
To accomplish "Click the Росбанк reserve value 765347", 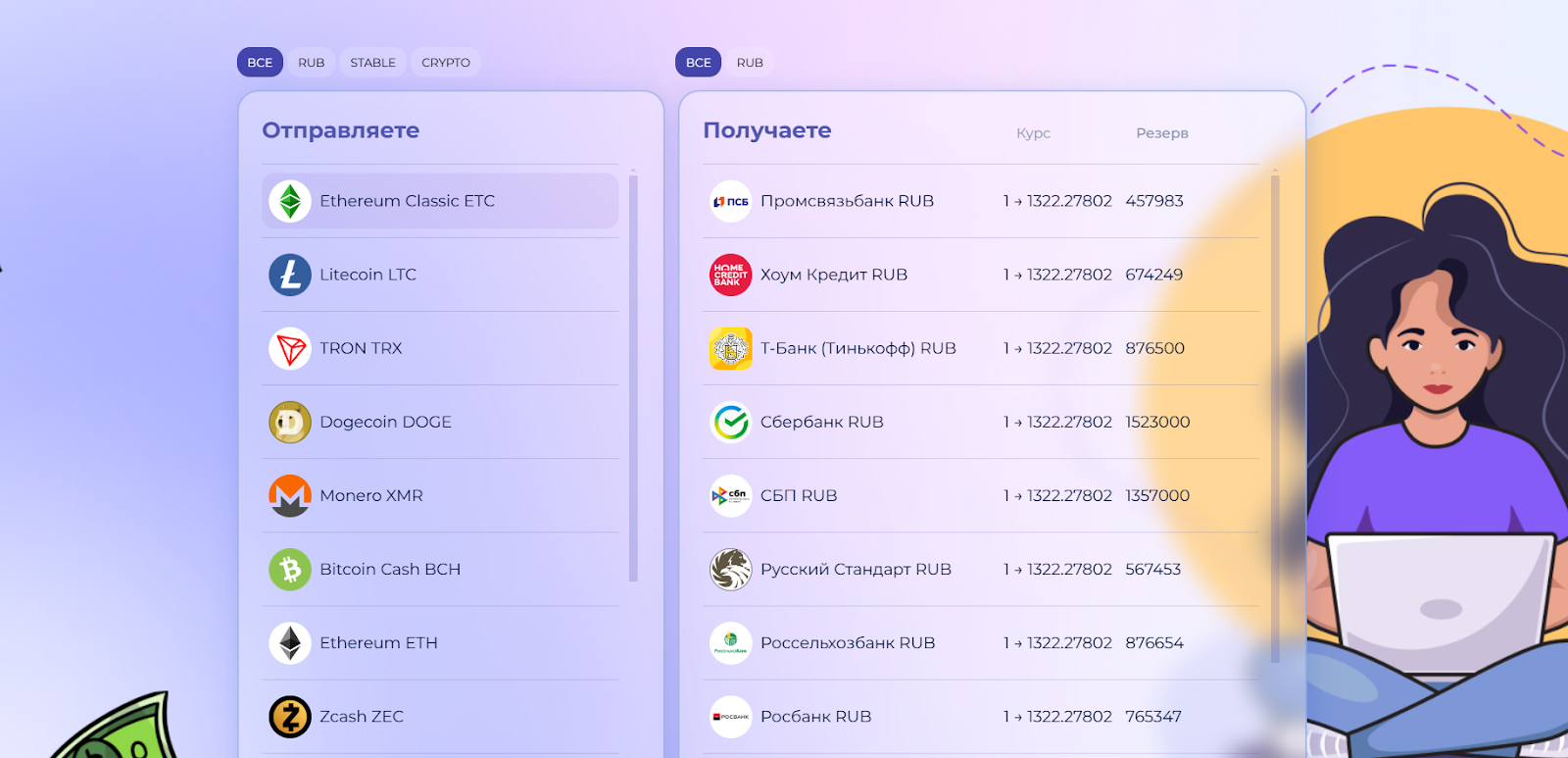I will pyautogui.click(x=1153, y=717).
